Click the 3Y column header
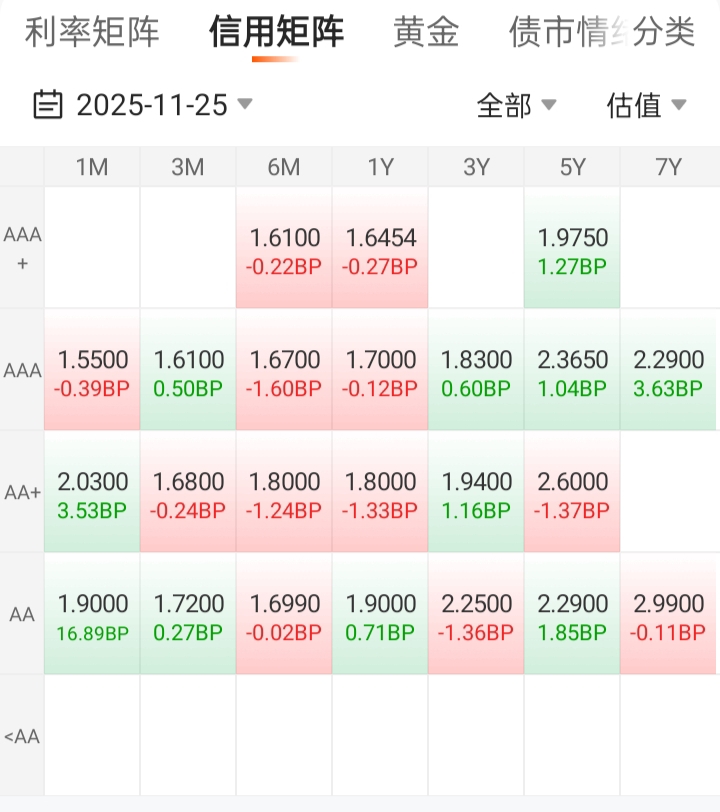Screen dimensions: 720x812 pyautogui.click(x=476, y=167)
